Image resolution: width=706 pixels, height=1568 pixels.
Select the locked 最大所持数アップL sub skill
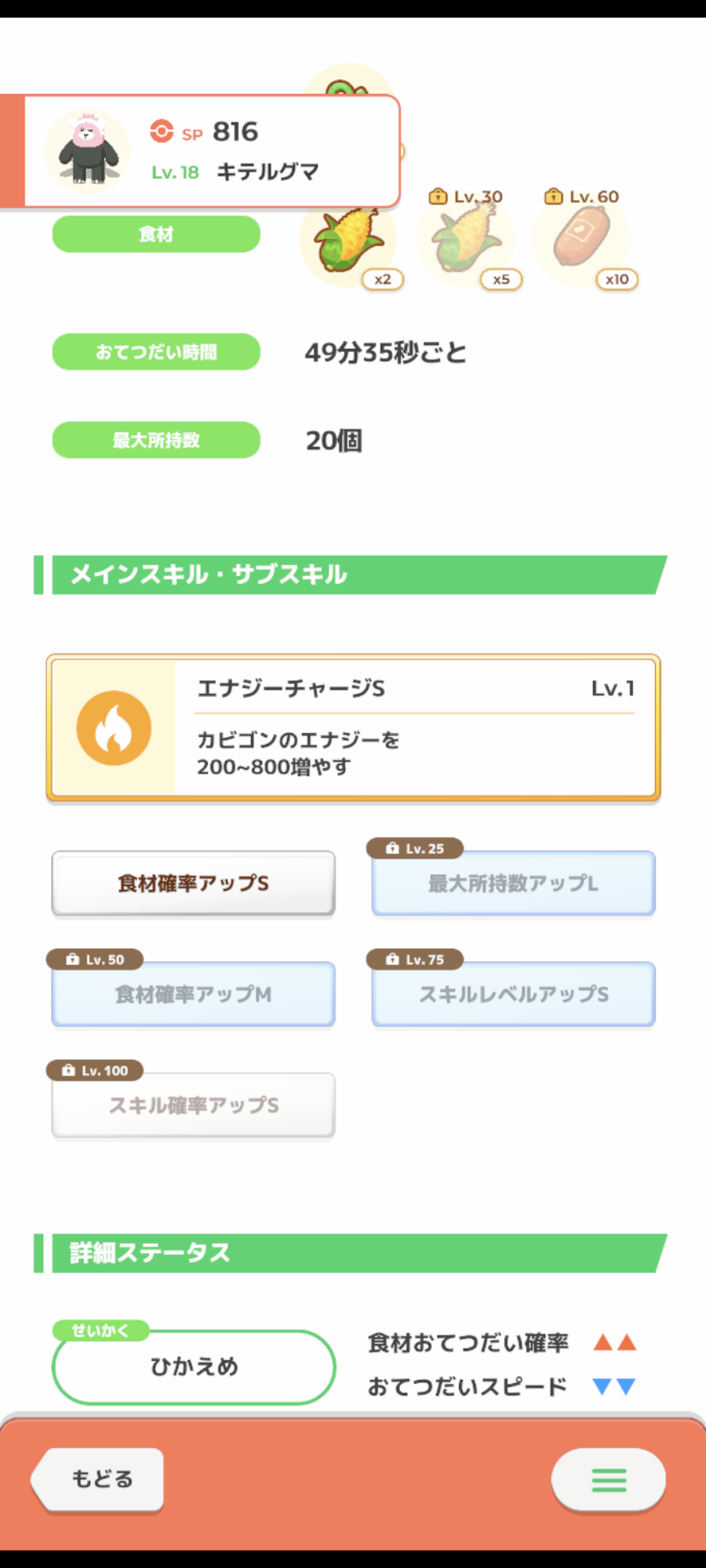[513, 884]
